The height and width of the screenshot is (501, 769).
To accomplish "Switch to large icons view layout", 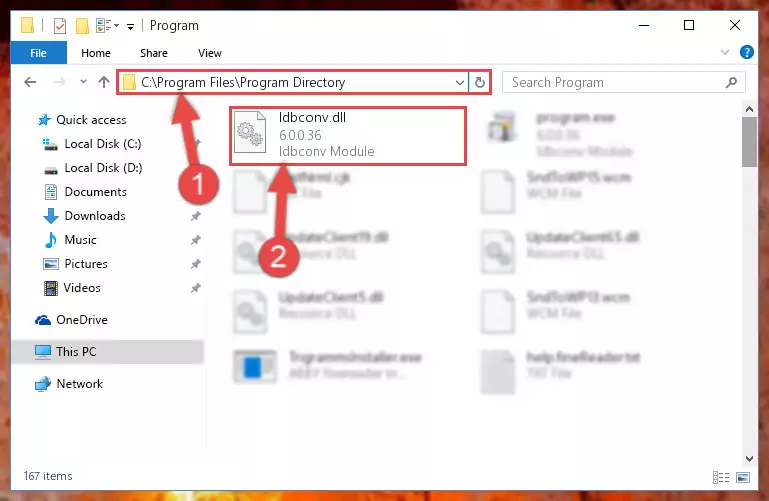I will pyautogui.click(x=743, y=477).
